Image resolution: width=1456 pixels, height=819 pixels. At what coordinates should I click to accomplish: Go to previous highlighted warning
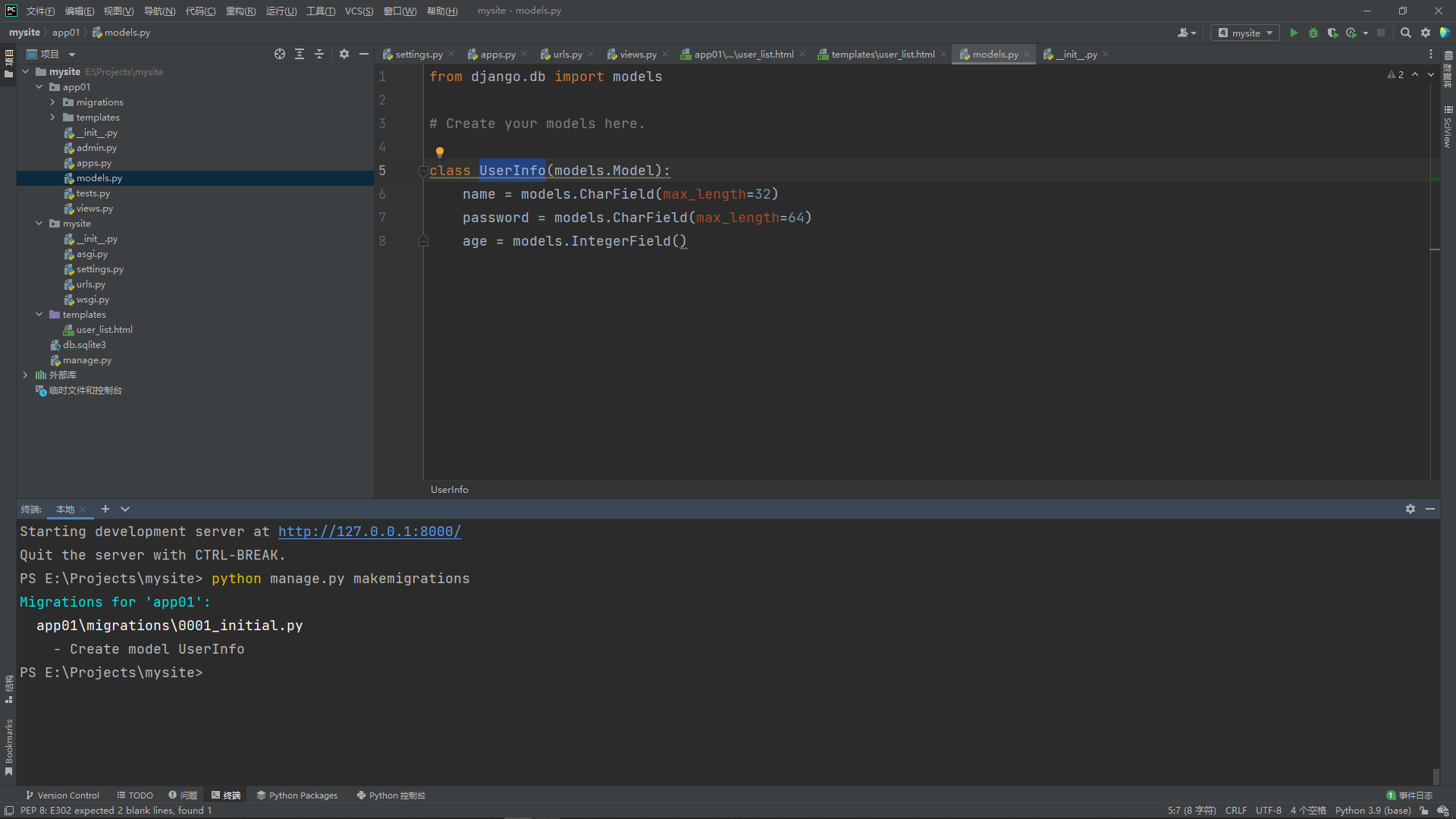click(1415, 74)
